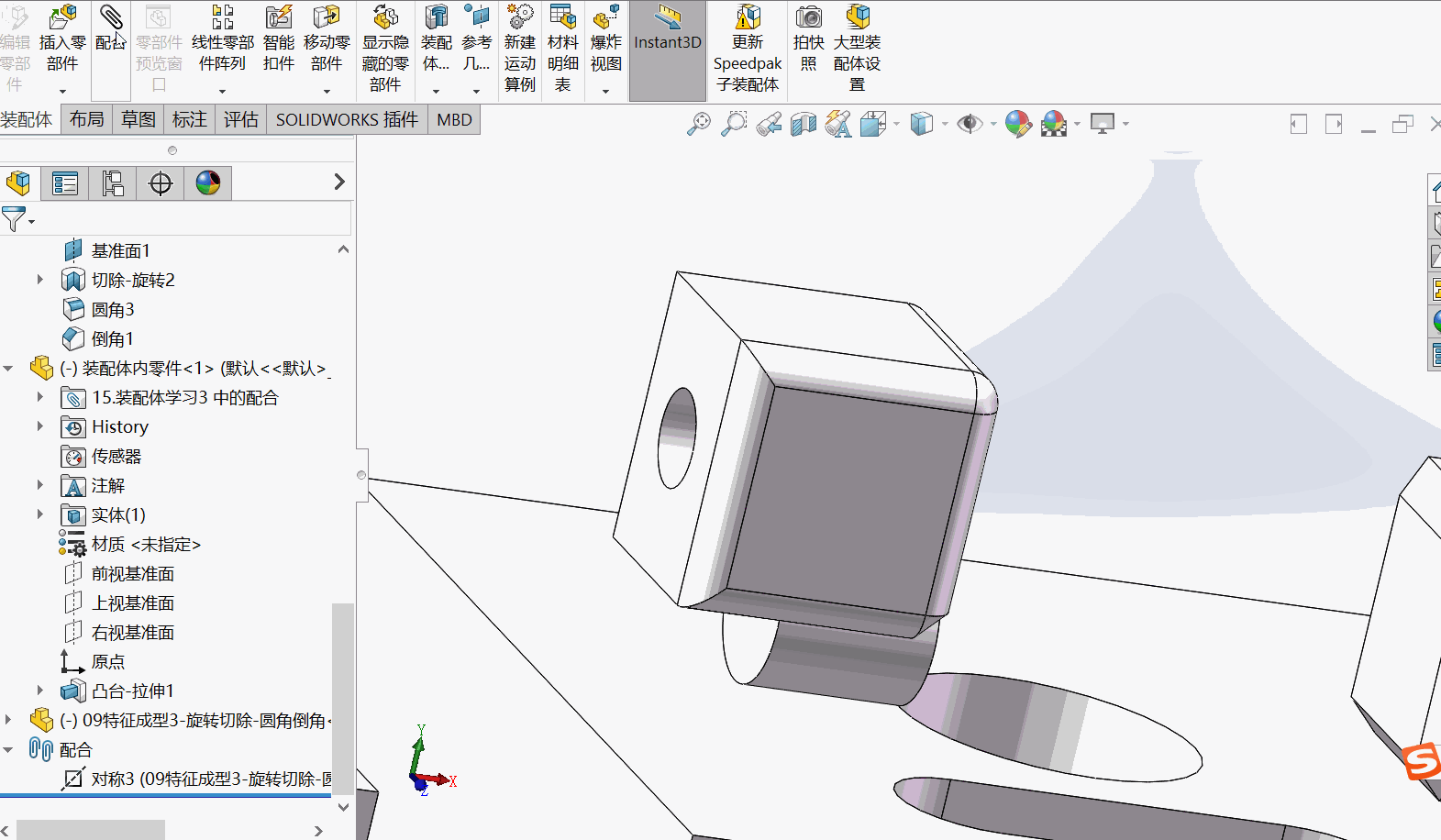Click the Zoom to Fit view icon

699,124
